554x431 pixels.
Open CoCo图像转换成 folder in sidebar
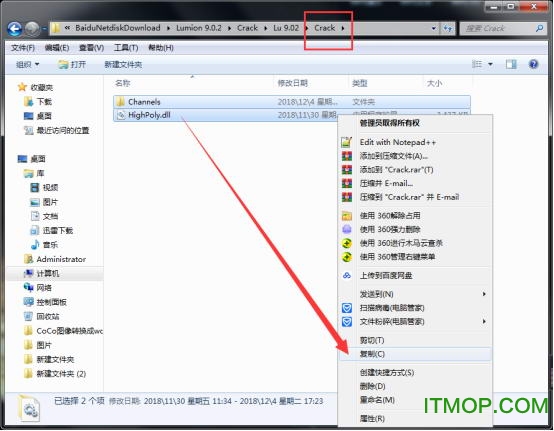tap(70, 331)
